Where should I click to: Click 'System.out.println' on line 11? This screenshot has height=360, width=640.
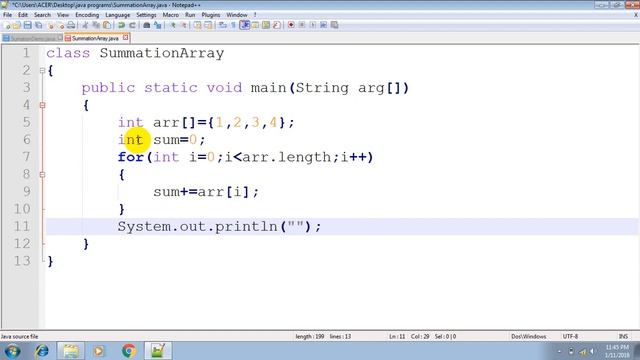(198, 227)
